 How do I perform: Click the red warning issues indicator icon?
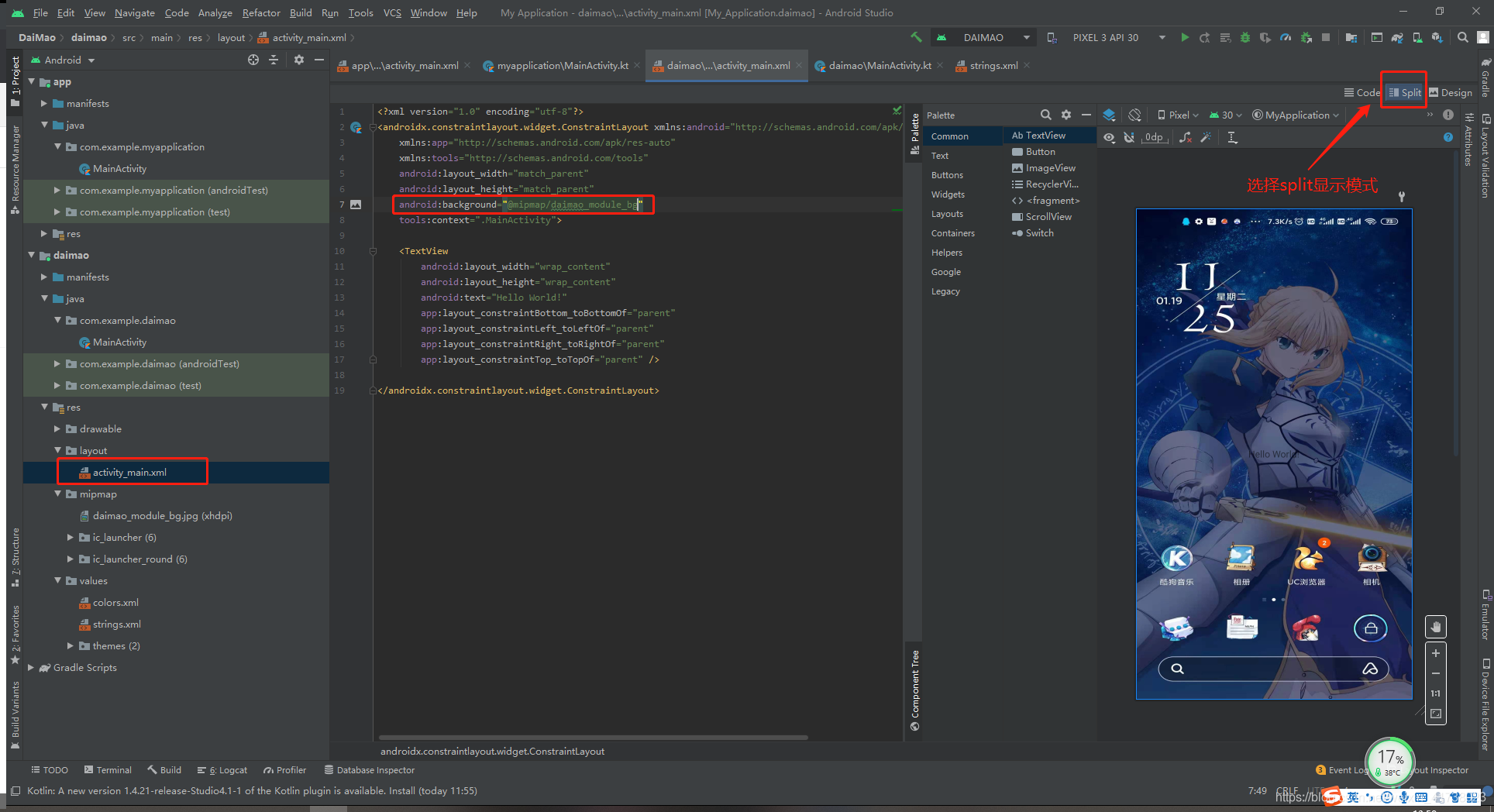[x=1448, y=115]
